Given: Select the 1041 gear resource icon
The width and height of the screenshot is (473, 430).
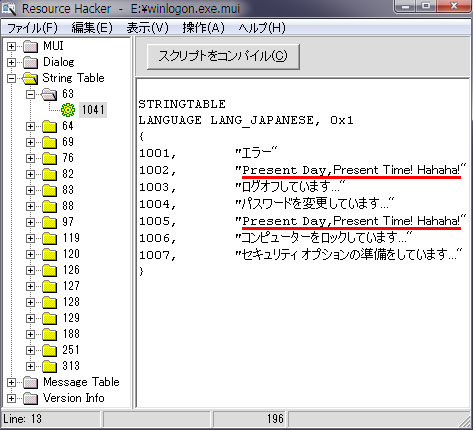Looking at the screenshot, I should tap(68, 110).
